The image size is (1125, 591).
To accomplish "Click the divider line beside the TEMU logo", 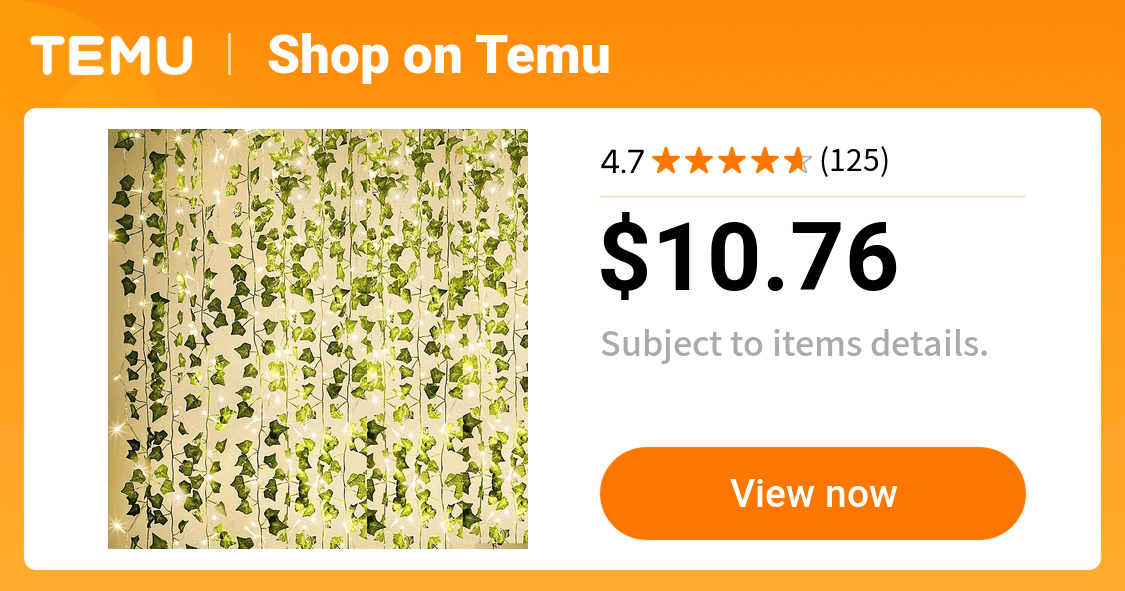I will point(230,55).
